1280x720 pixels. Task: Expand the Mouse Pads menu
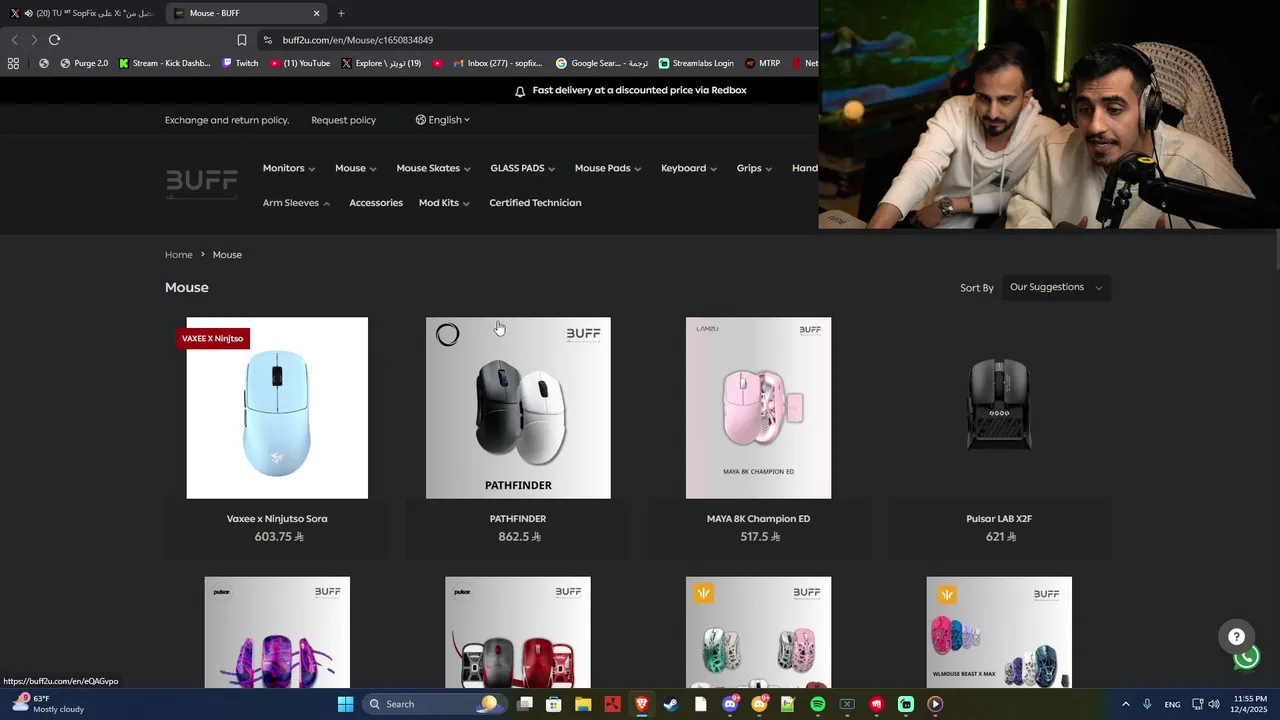[608, 168]
